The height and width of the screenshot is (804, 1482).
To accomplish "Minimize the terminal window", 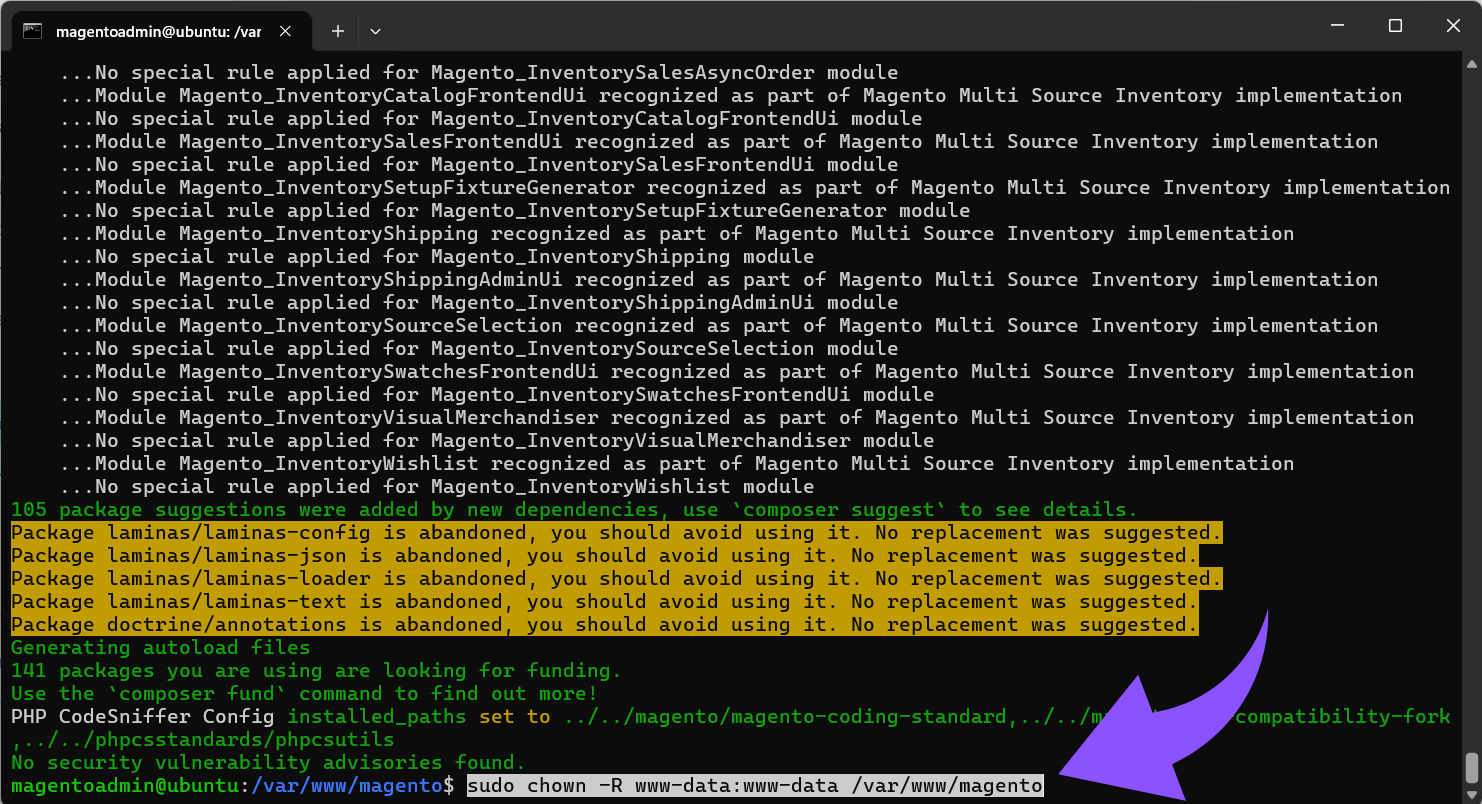I will 1337,25.
